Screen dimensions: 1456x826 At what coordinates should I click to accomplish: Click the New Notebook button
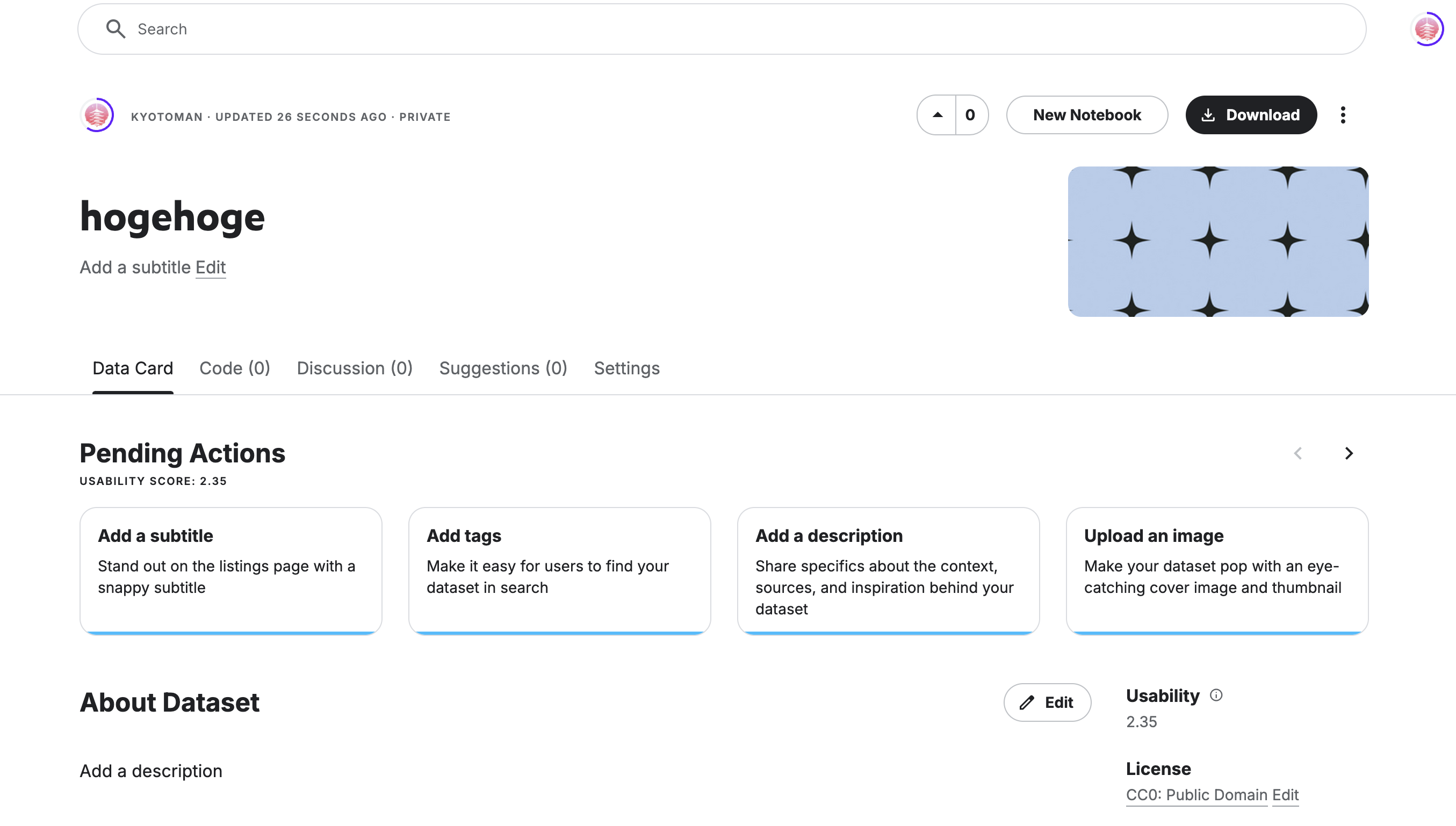click(x=1086, y=115)
